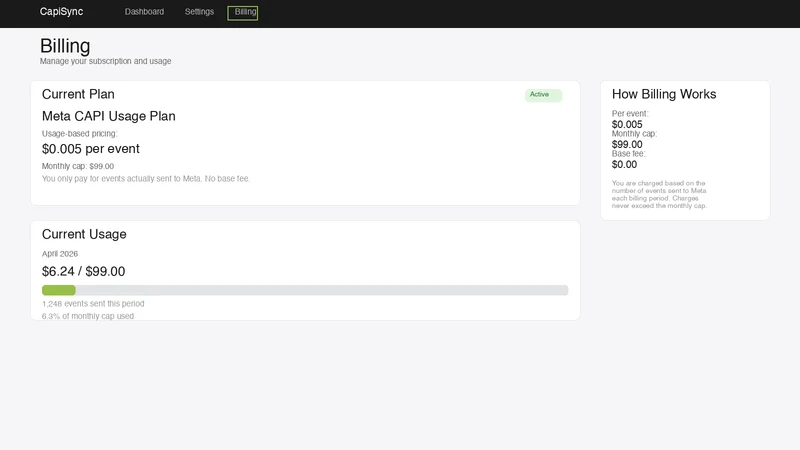Screen dimensions: 800x450
Task: Click '1,248 events sent this period'
Action: [x=93, y=304]
